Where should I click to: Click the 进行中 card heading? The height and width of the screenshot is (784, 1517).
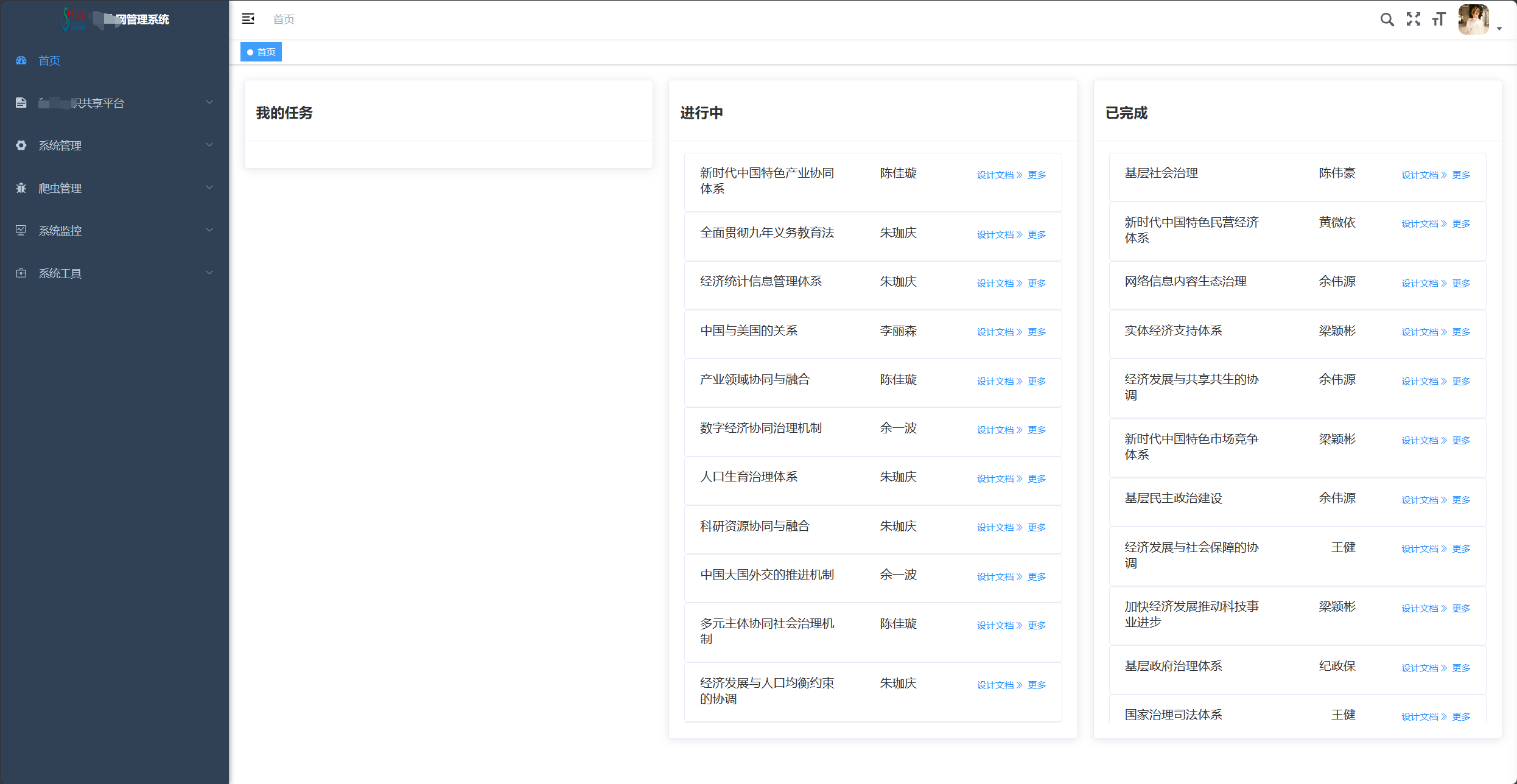(x=701, y=113)
